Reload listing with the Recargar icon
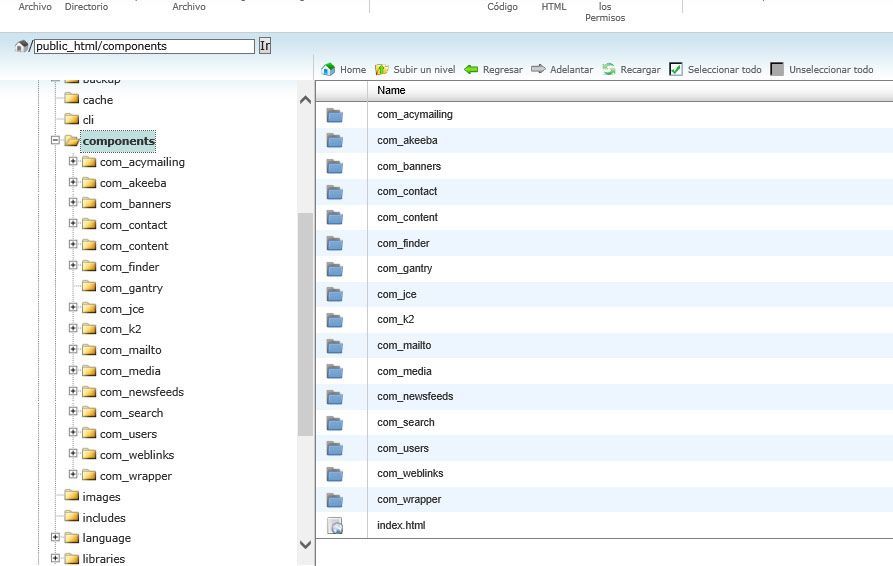 pos(609,69)
